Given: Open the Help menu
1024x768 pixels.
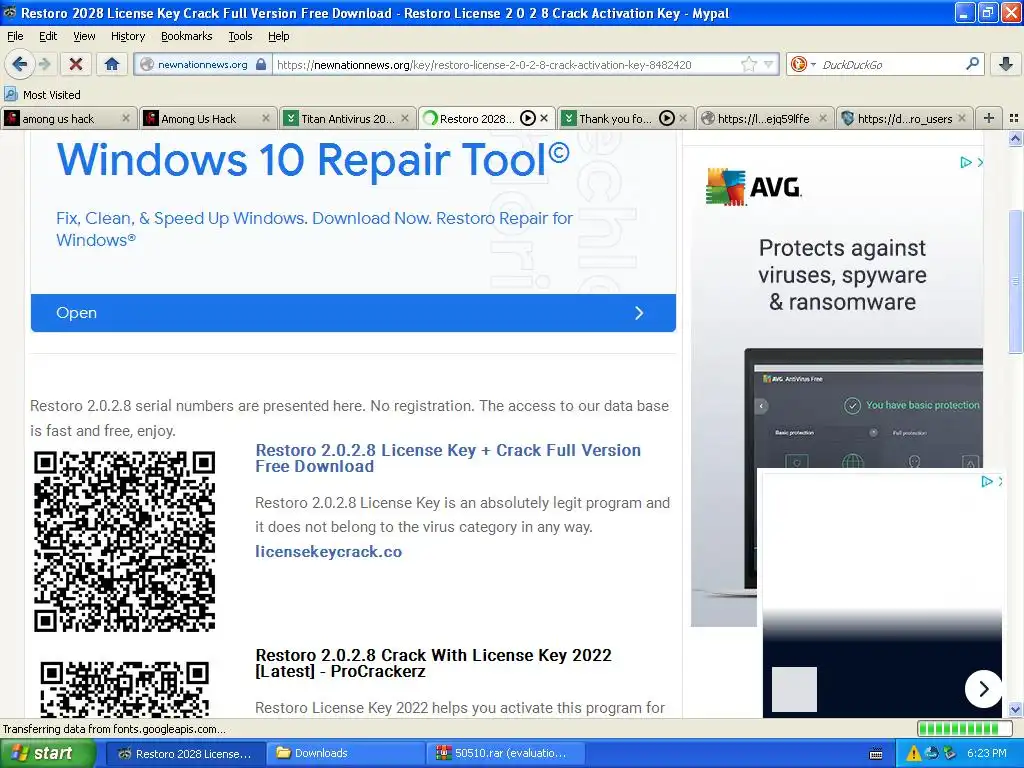Looking at the screenshot, I should tap(278, 36).
